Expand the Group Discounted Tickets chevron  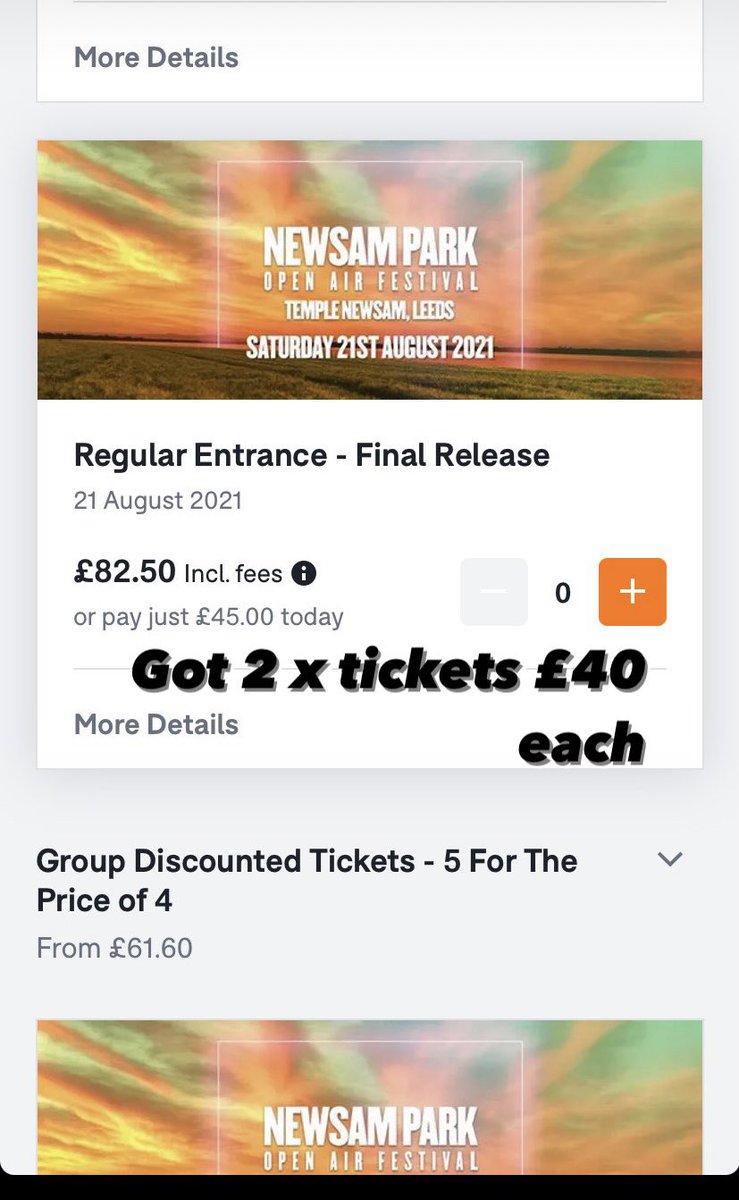670,859
